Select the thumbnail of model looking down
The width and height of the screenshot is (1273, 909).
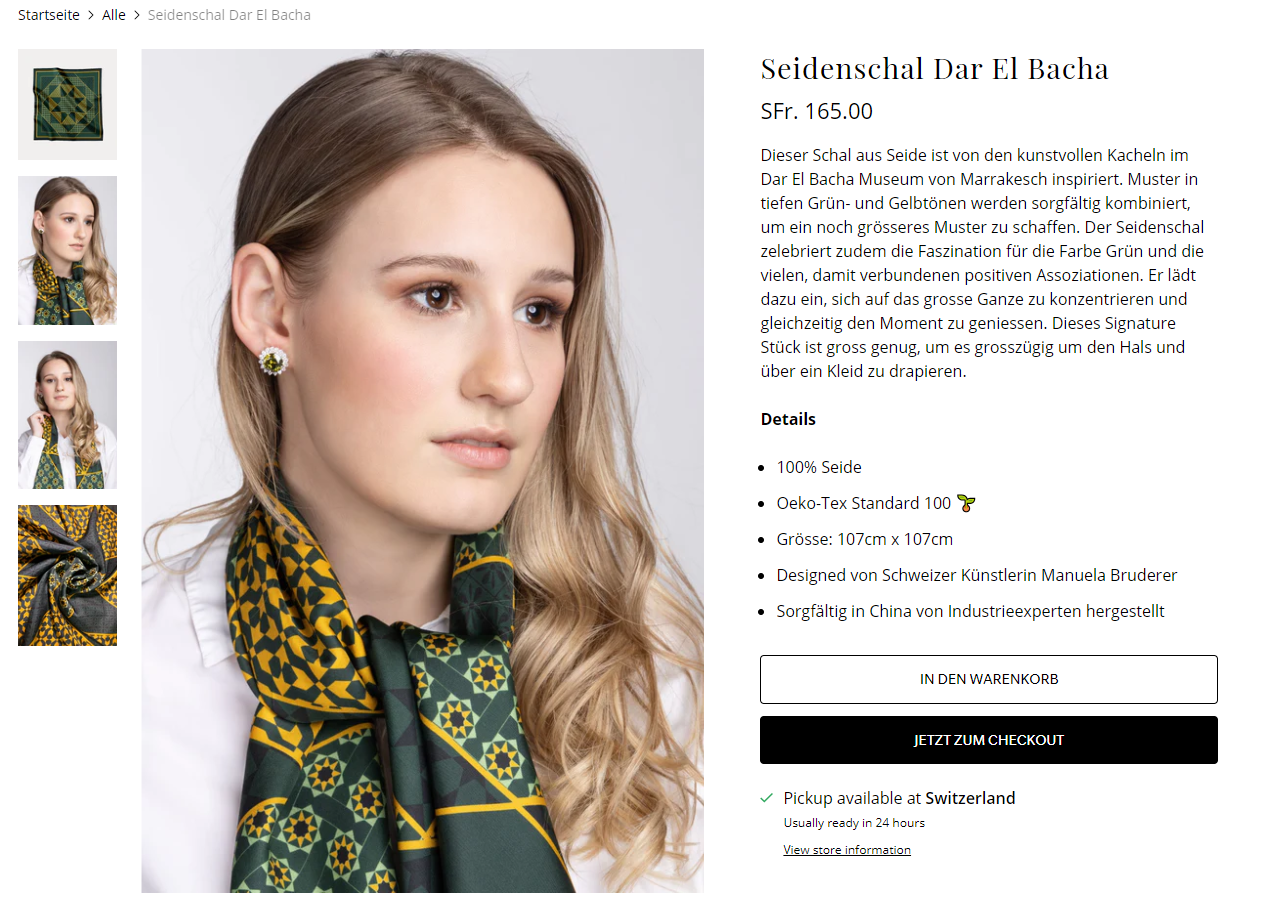(x=67, y=251)
